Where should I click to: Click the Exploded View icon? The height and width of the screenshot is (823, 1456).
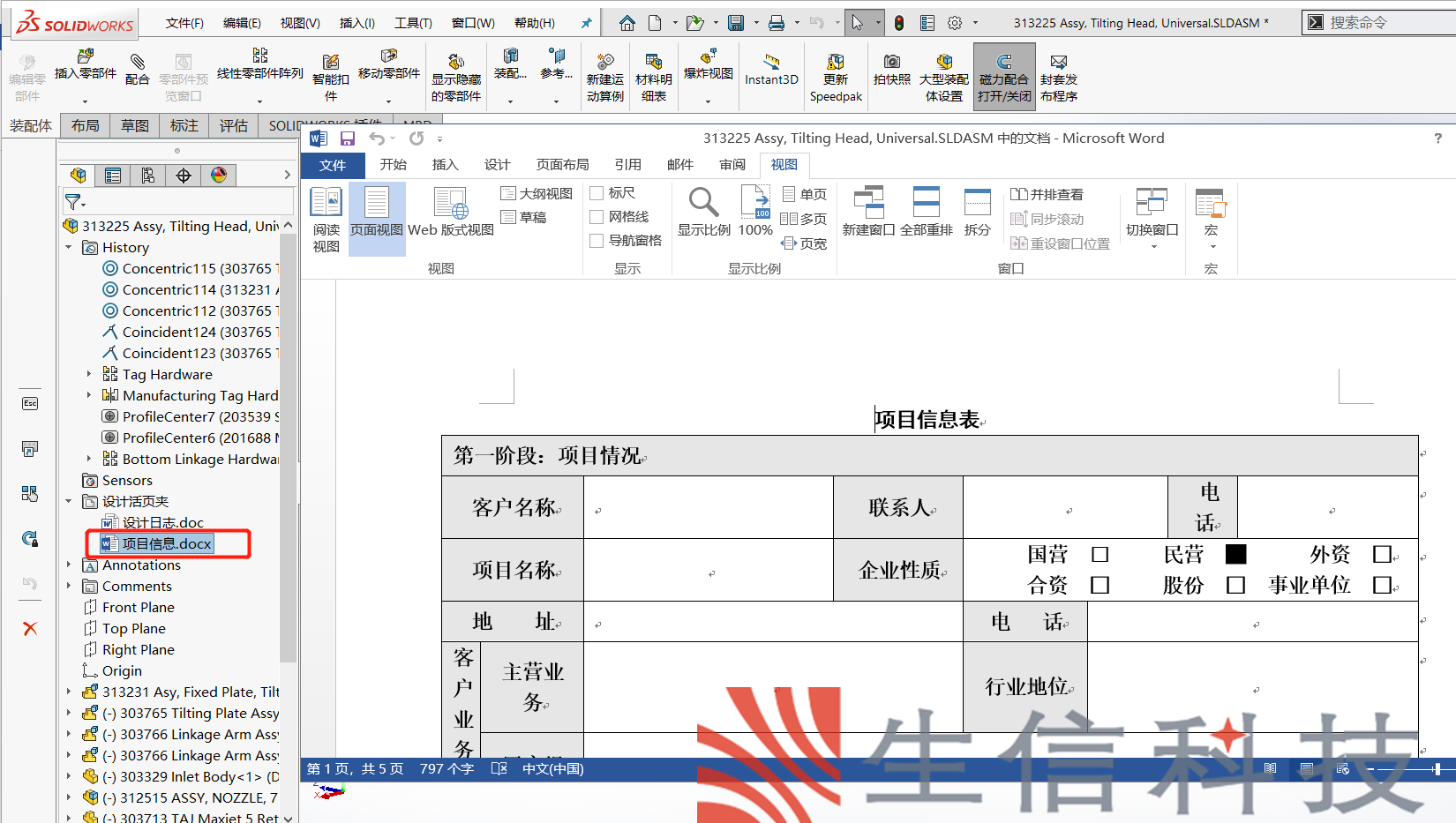(709, 64)
